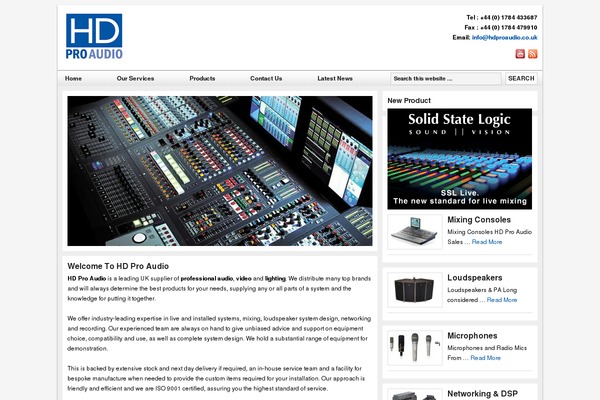Image resolution: width=600 pixels, height=400 pixels.
Task: Open the YouTube social icon
Action: pyautogui.click(x=520, y=54)
